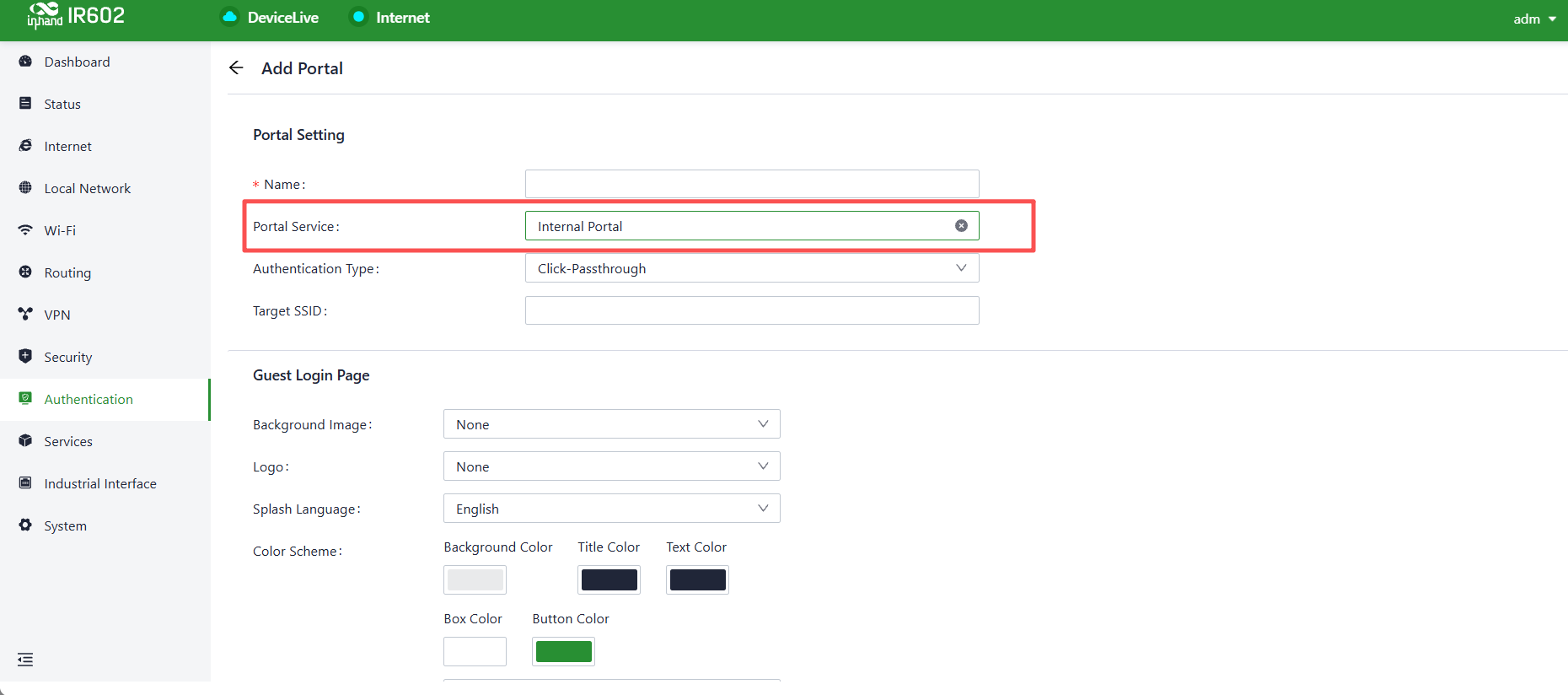Go back using the arrow beside Add Portal
Image resolution: width=1568 pixels, height=695 pixels.
[x=236, y=67]
